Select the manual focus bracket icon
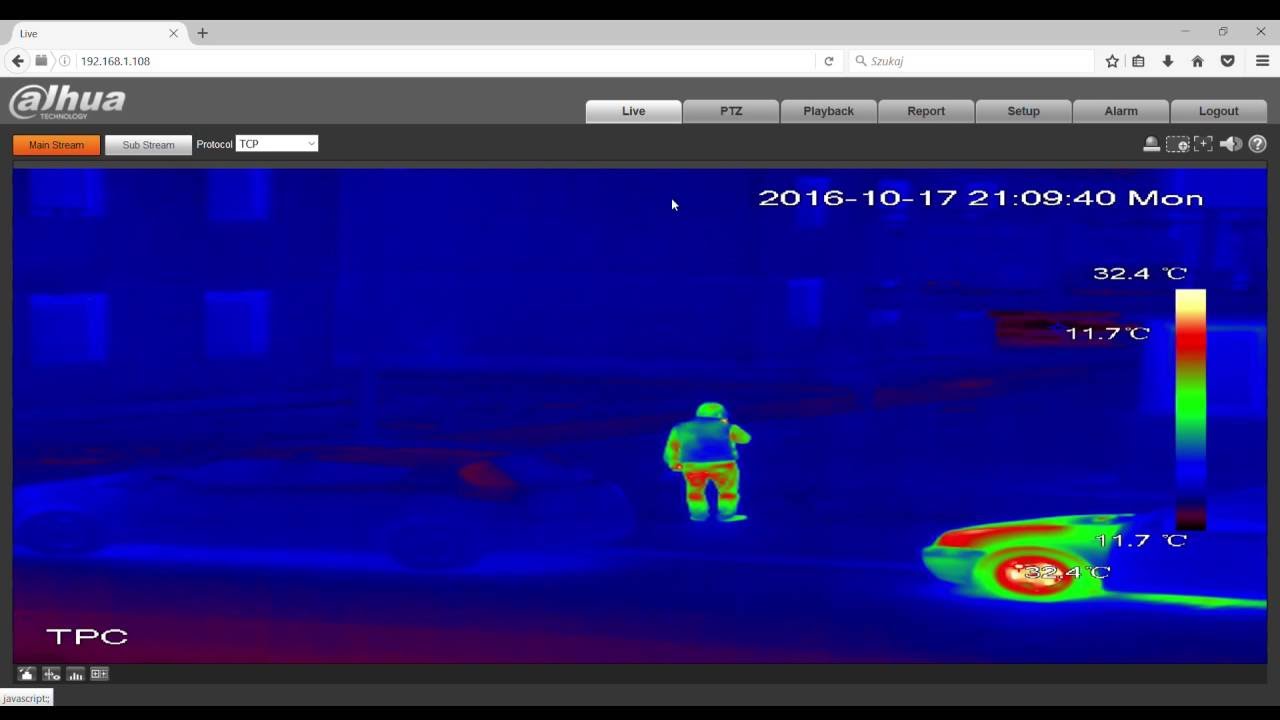1280x720 pixels. 1204,144
